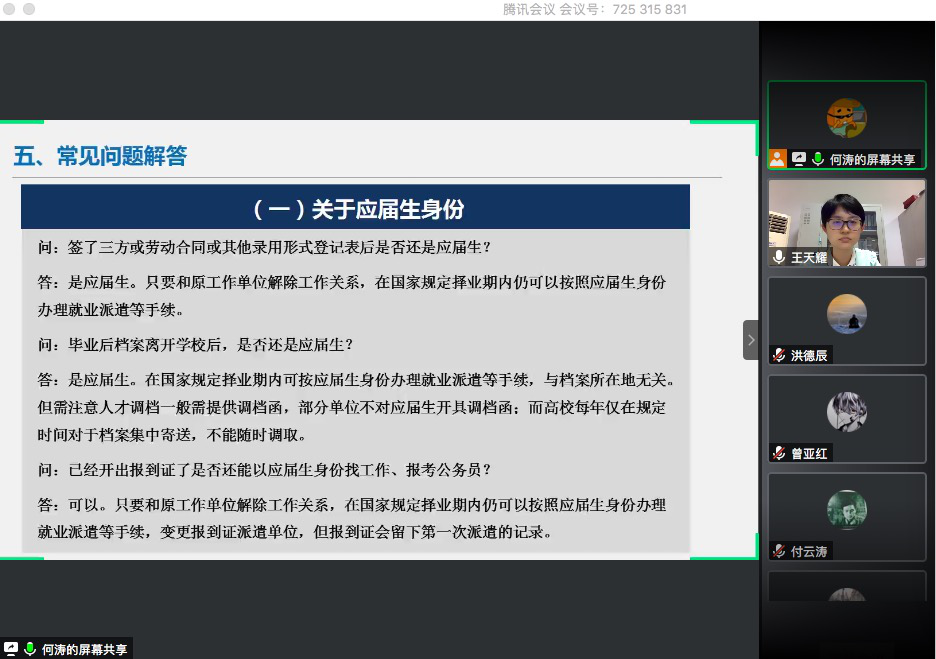Select 曾亚红's avatar tile
The width and height of the screenshot is (936, 659).
click(x=846, y=412)
